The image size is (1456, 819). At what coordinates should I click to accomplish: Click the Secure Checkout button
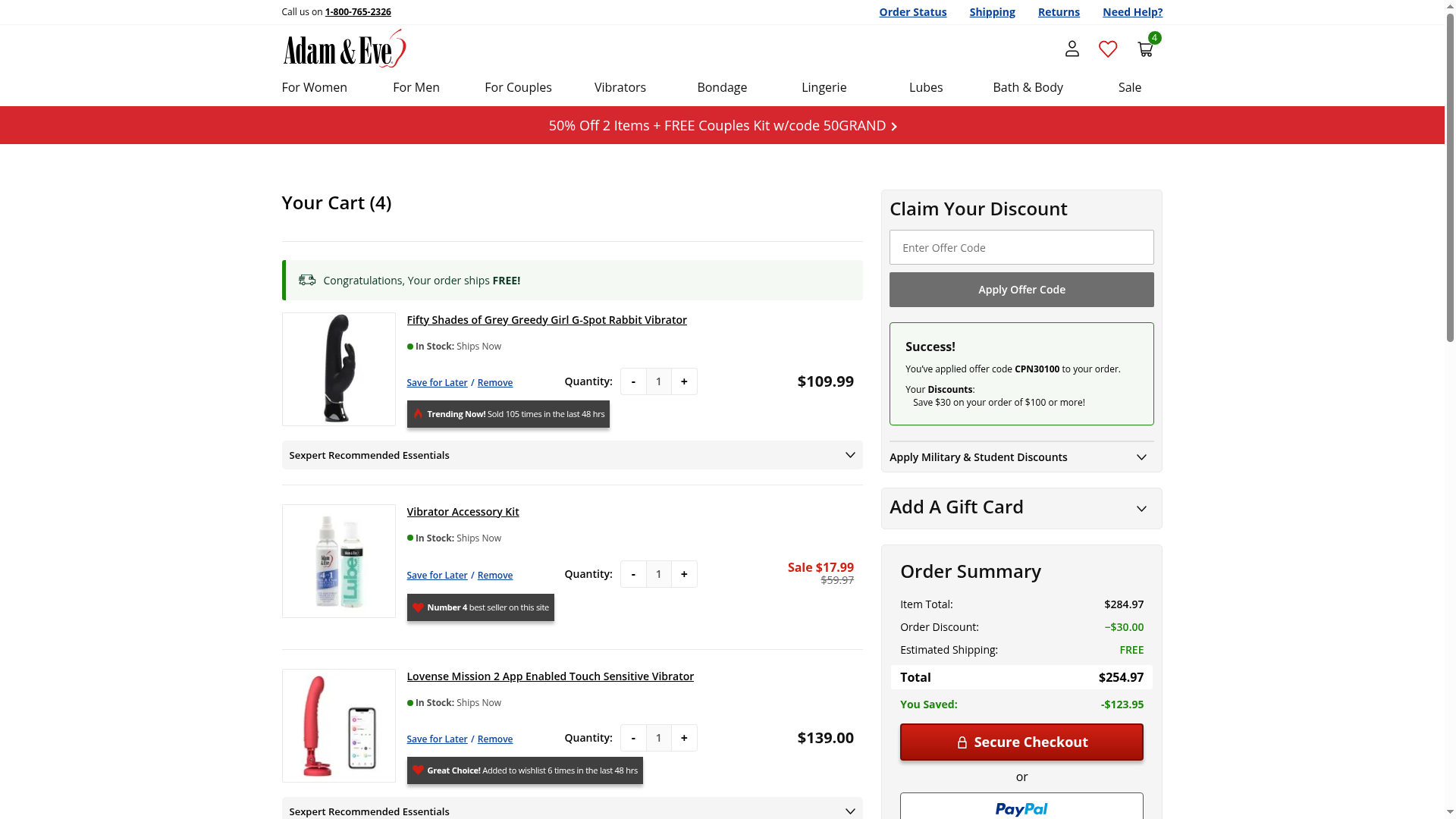(x=1021, y=742)
